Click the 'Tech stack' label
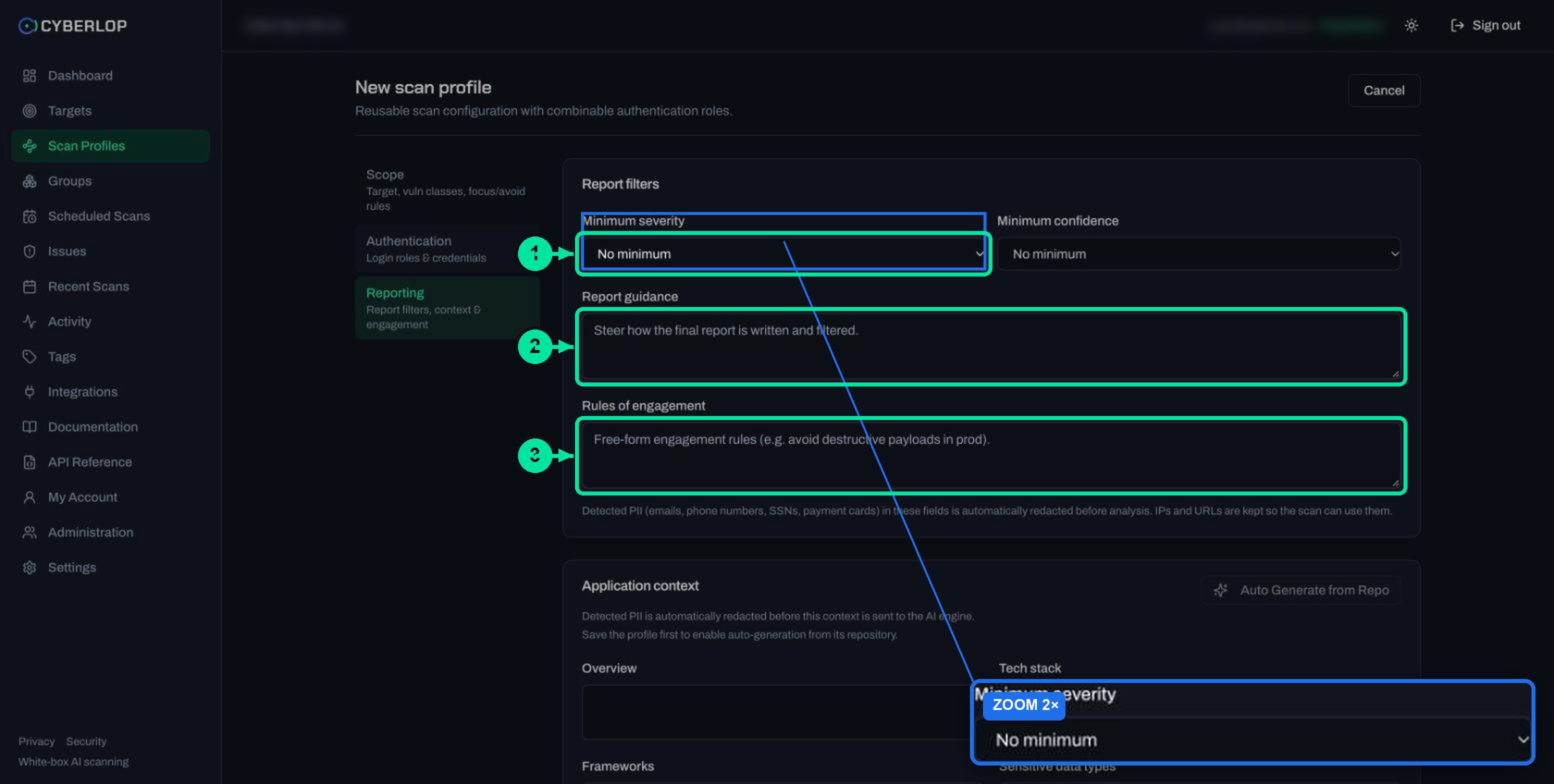This screenshot has width=1554, height=784. click(1030, 668)
